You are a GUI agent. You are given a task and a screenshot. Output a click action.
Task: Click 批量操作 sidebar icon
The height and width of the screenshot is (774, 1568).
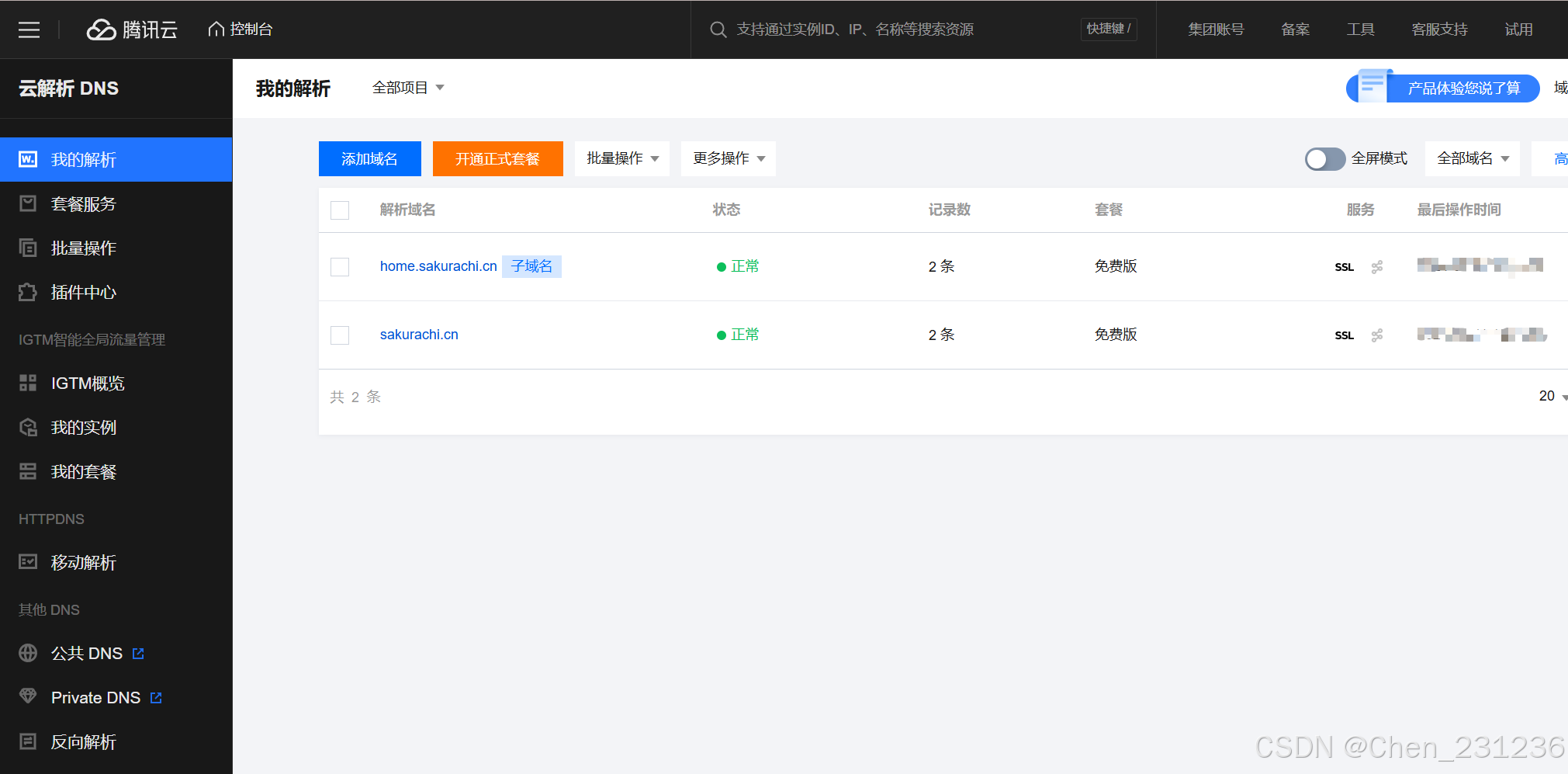pyautogui.click(x=28, y=248)
